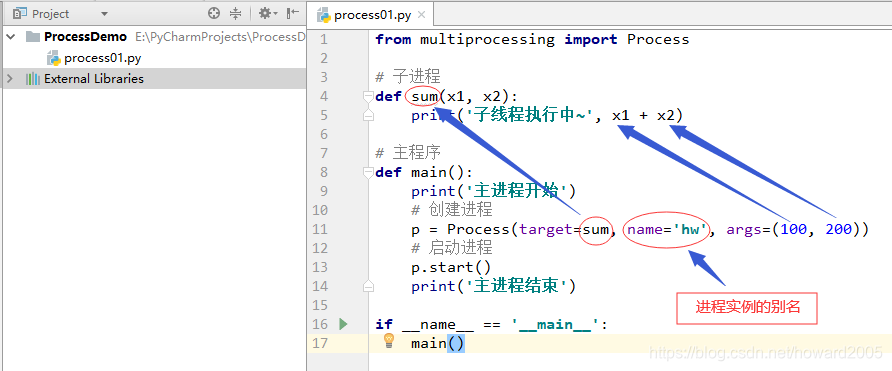The width and height of the screenshot is (892, 371).
Task: Select ProcessDemo project root in tree
Action: [x=85, y=37]
